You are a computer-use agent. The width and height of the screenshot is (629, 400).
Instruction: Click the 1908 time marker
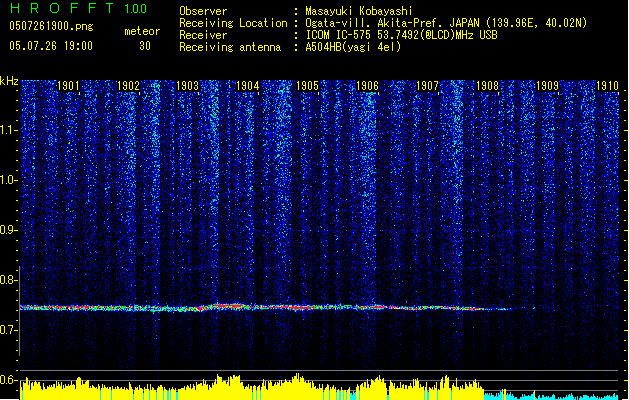(487, 86)
